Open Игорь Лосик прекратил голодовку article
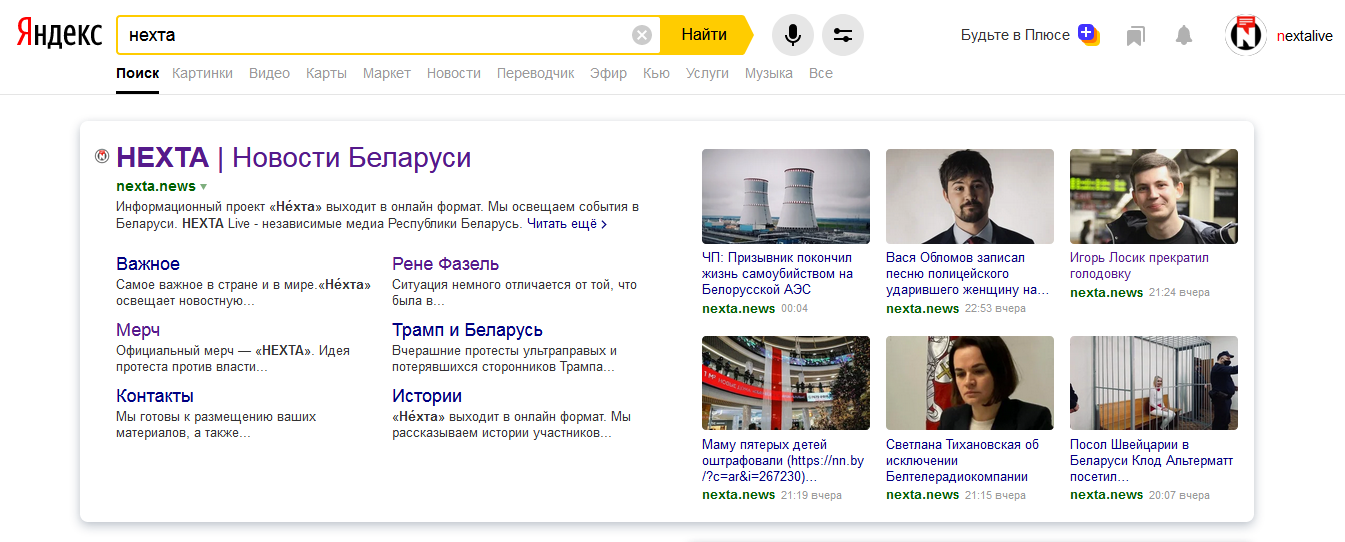The image size is (1345, 542). (1138, 265)
